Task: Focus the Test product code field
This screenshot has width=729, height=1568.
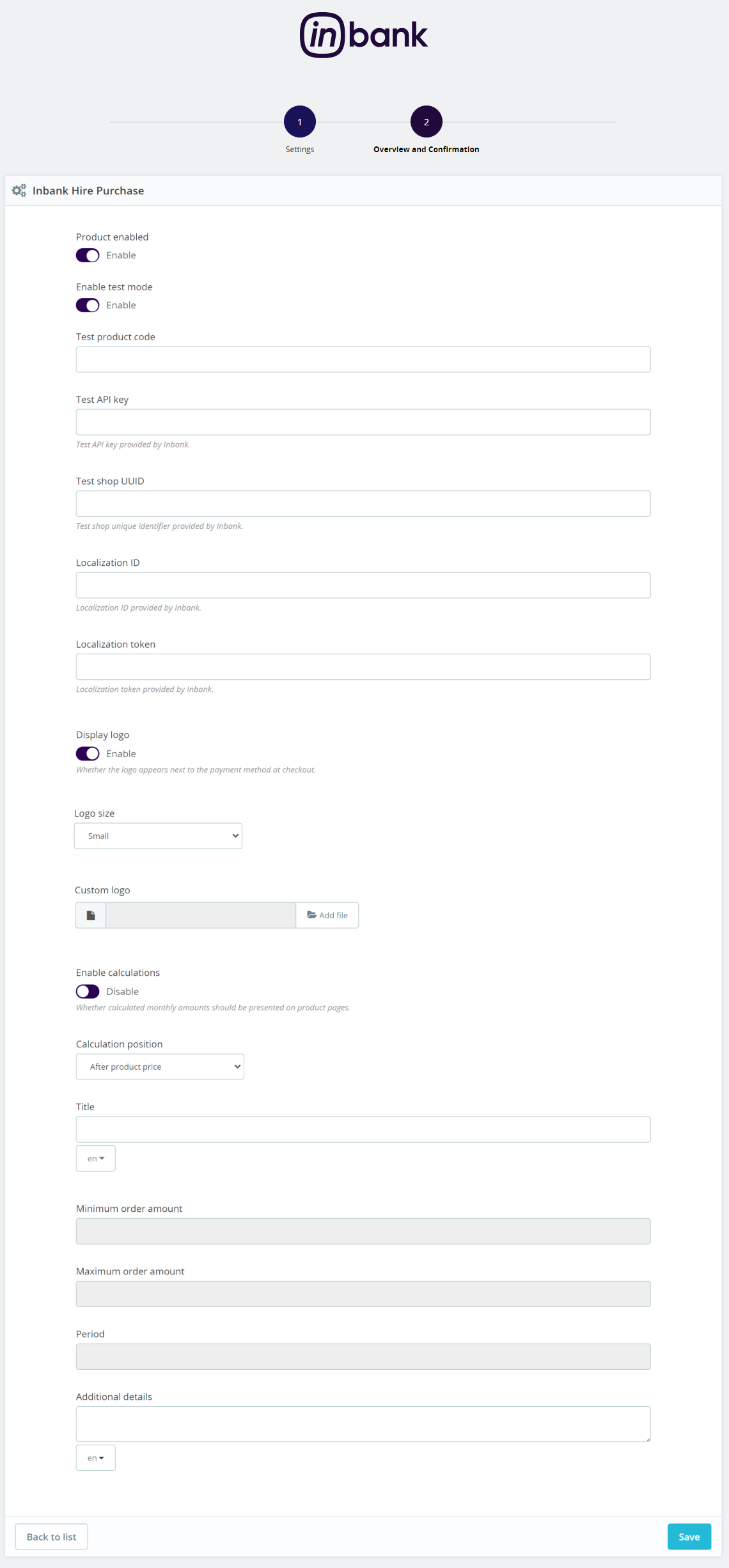Action: click(x=363, y=359)
